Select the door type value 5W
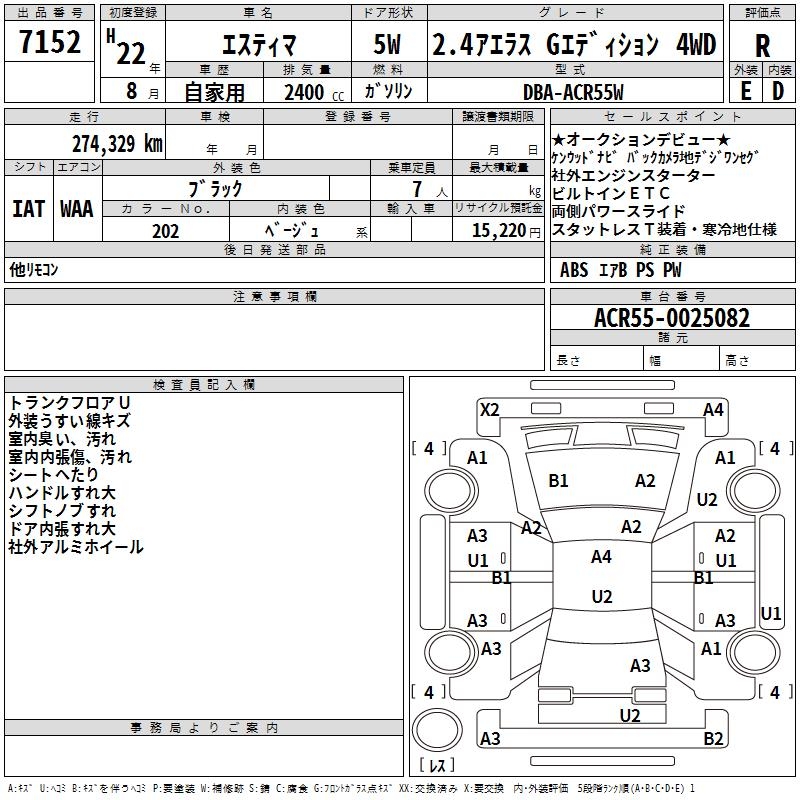Viewport: 800px width, 800px height. [x=387, y=44]
